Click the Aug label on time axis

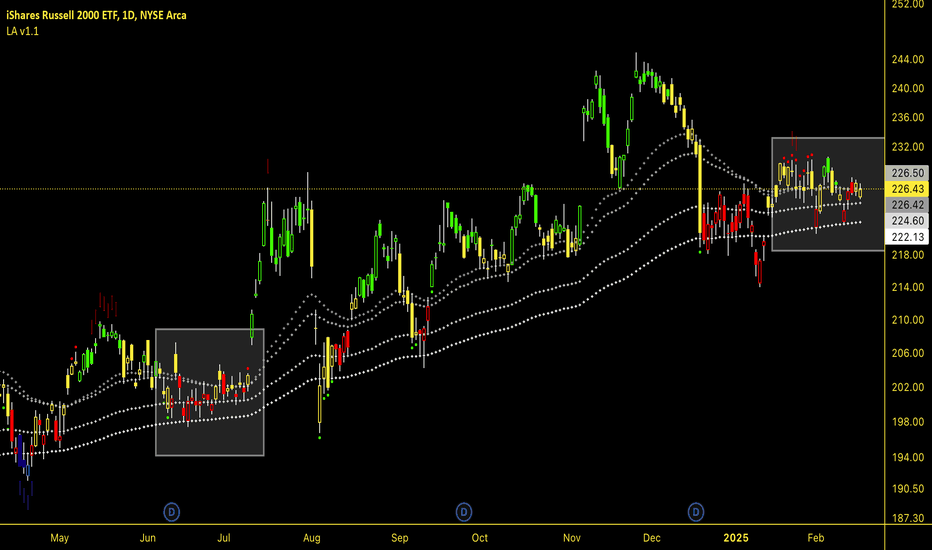(x=311, y=538)
